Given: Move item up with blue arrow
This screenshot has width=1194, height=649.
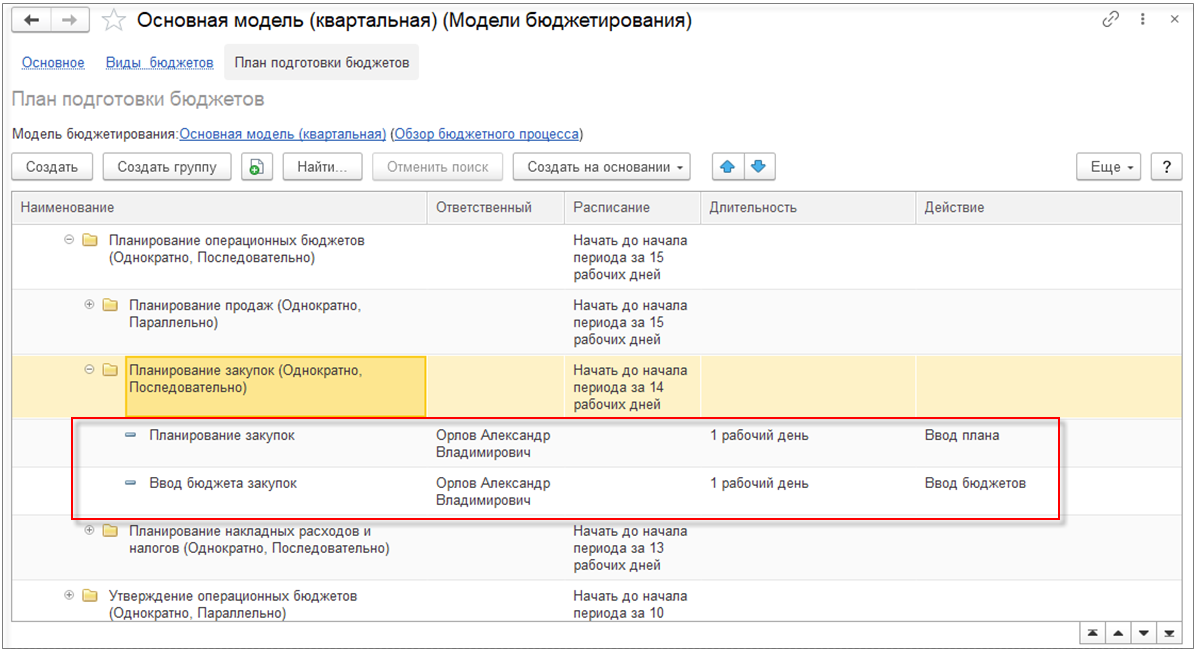Looking at the screenshot, I should 727,167.
